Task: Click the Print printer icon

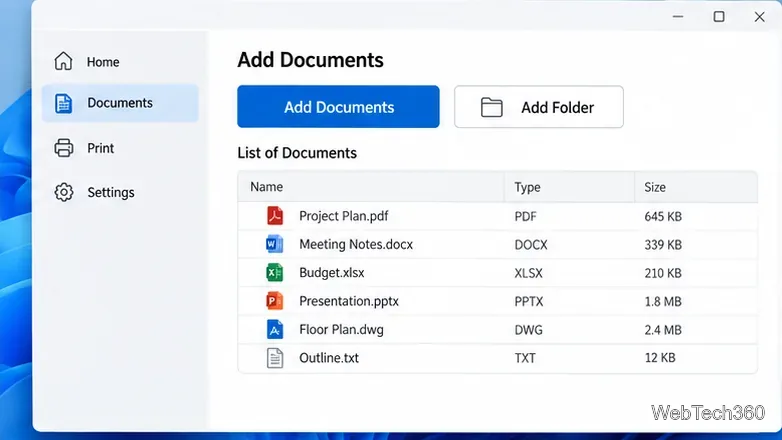Action: click(x=64, y=148)
